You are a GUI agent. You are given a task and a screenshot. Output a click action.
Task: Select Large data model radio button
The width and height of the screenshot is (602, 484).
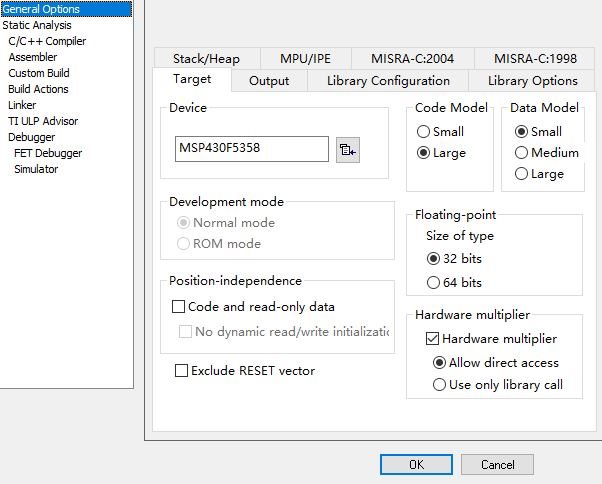click(x=521, y=174)
